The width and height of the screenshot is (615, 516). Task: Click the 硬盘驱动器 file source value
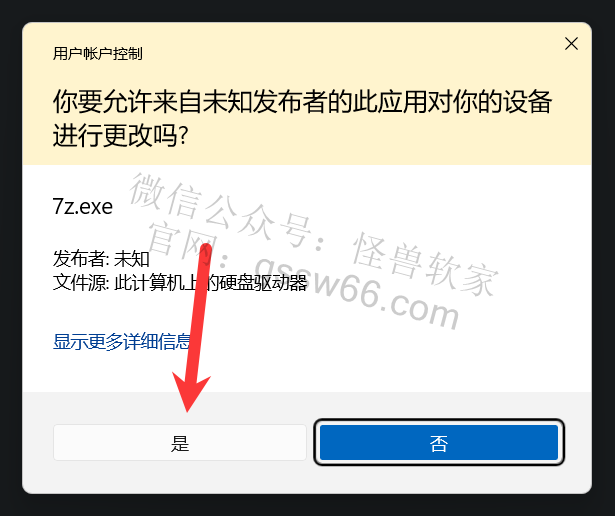263,283
